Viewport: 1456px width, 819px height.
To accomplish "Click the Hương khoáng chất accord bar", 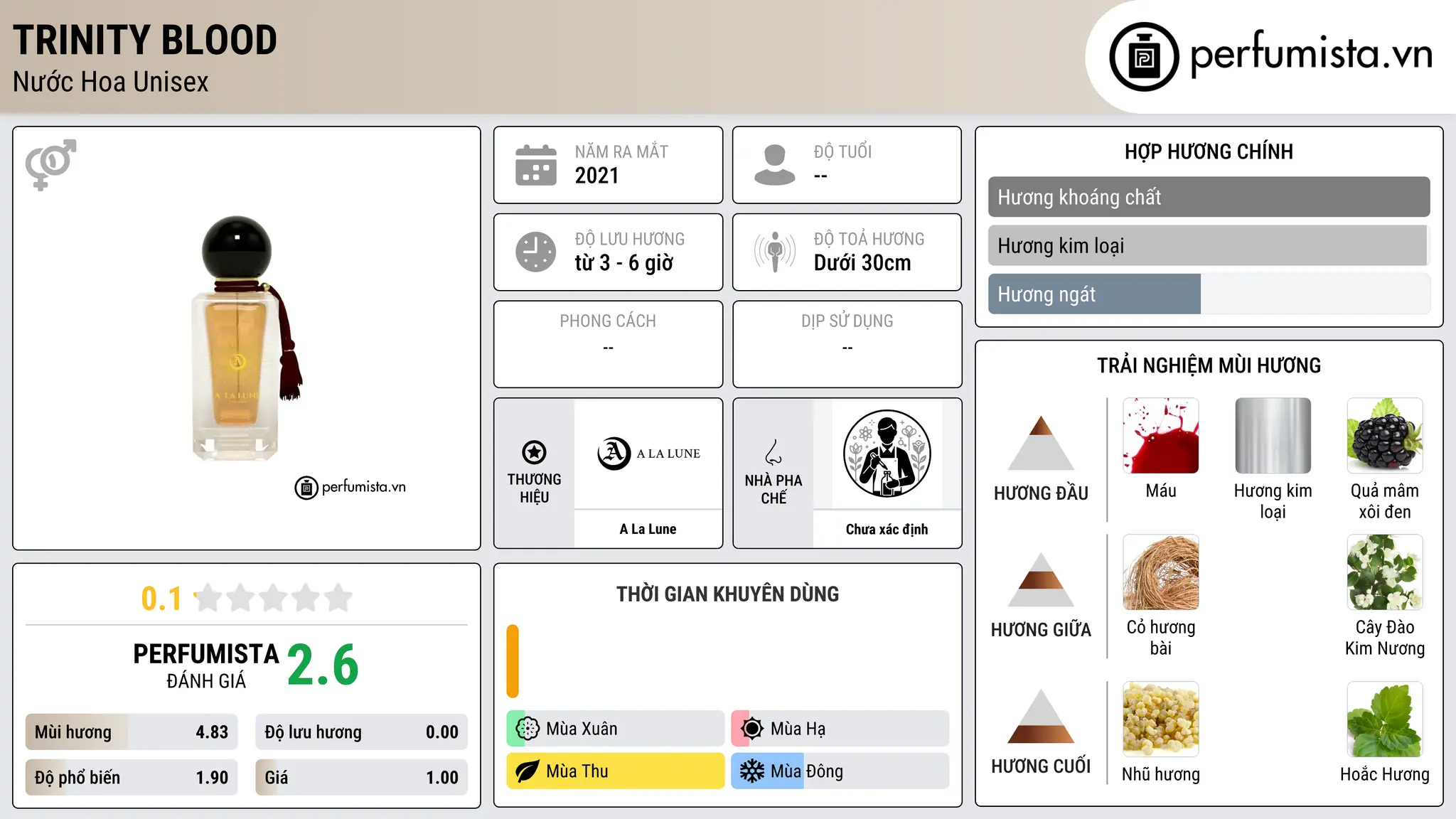I will tap(1209, 197).
